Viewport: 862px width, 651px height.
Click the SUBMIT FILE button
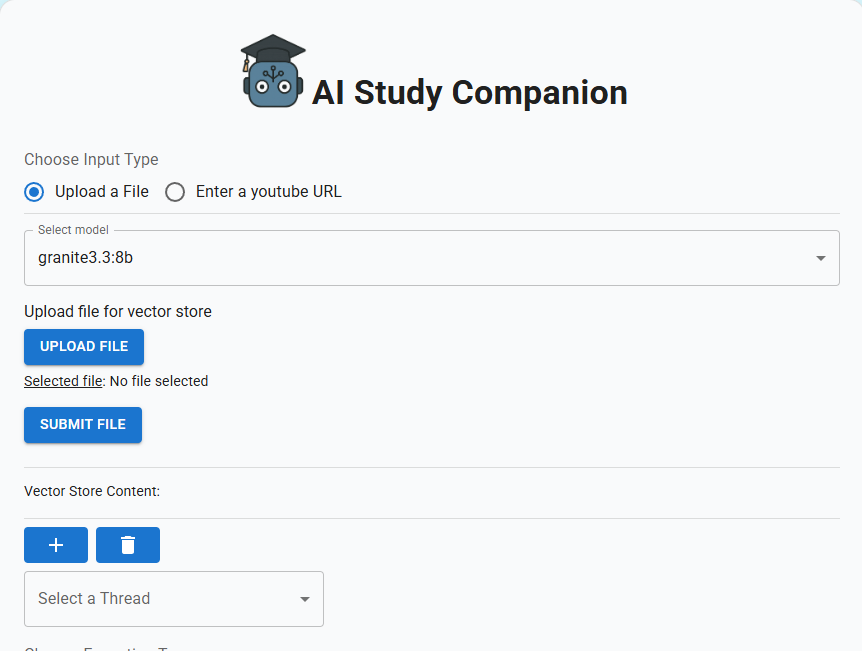(83, 425)
